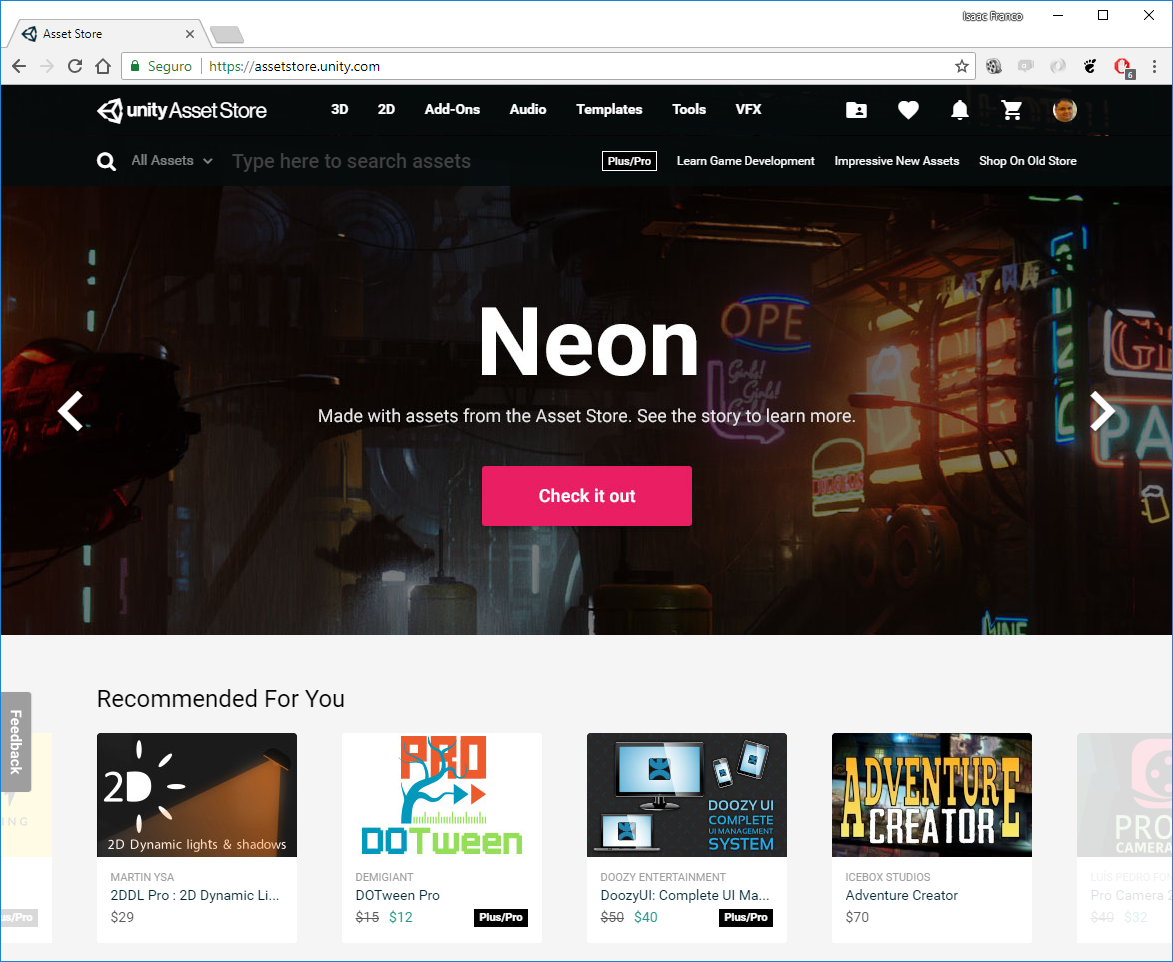1173x962 pixels.
Task: Focus the search assets input field
Action: click(x=352, y=162)
